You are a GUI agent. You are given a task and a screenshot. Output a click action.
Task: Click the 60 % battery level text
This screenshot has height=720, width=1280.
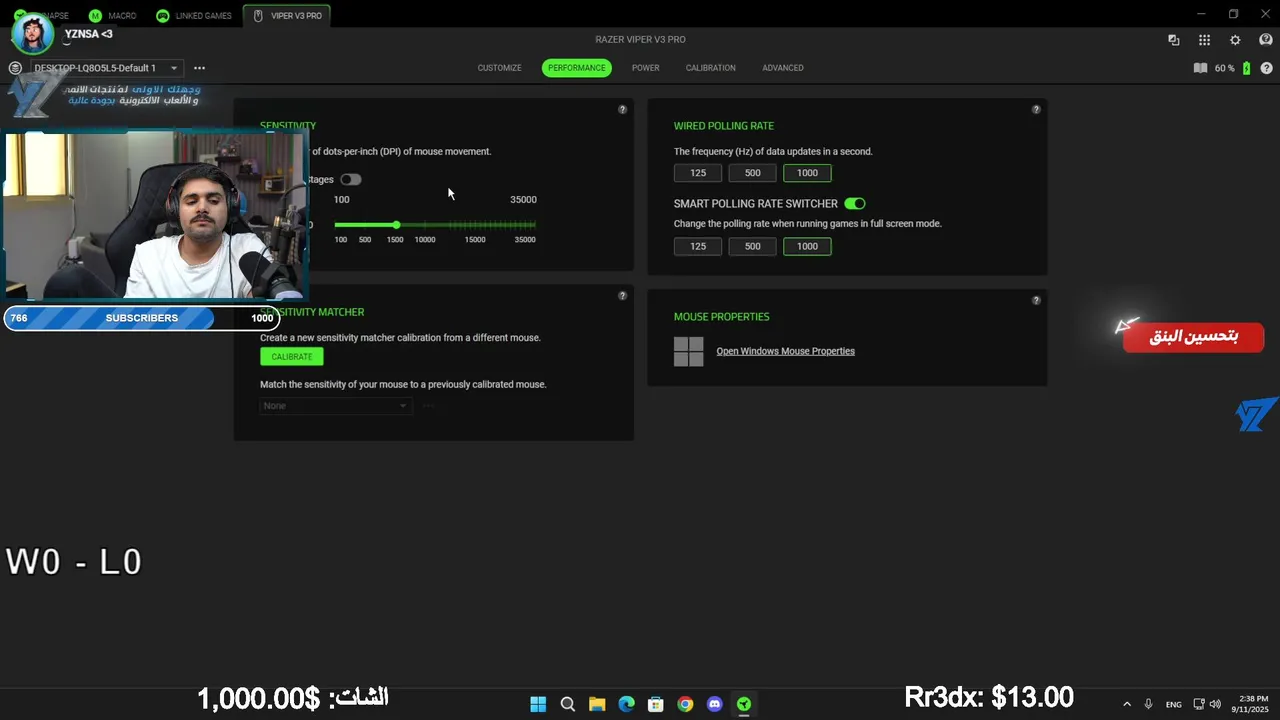(x=1224, y=68)
